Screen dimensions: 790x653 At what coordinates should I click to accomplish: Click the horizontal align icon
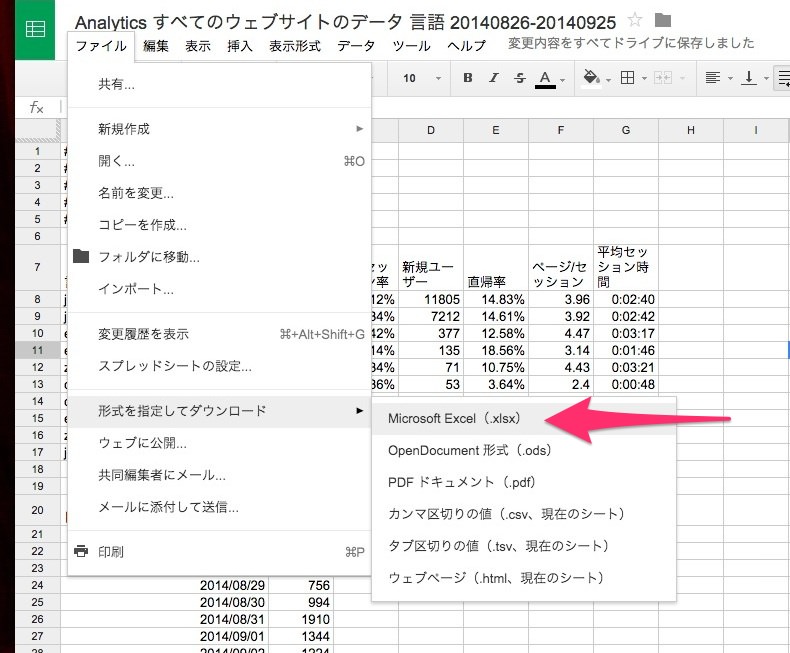click(x=712, y=78)
